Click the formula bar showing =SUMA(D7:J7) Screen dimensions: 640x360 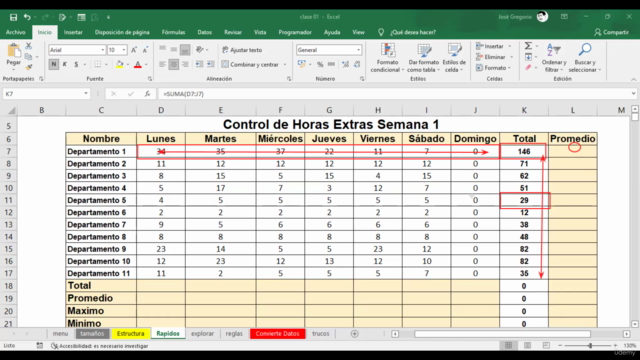[x=394, y=94]
